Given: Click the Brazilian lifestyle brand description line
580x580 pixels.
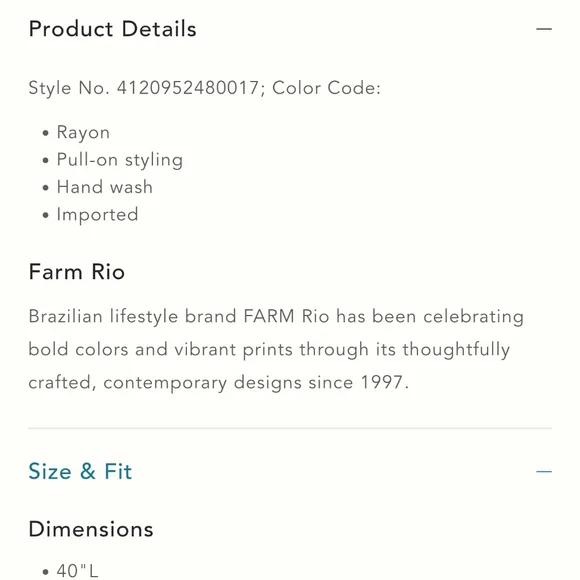Looking at the screenshot, I should point(276,317).
